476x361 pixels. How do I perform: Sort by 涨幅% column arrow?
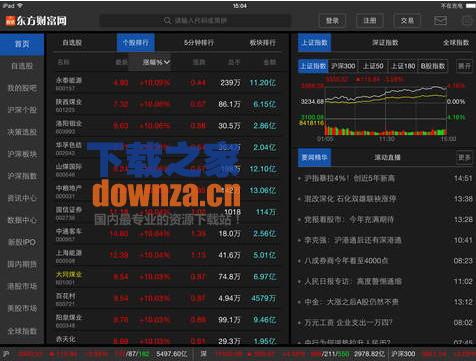167,62
